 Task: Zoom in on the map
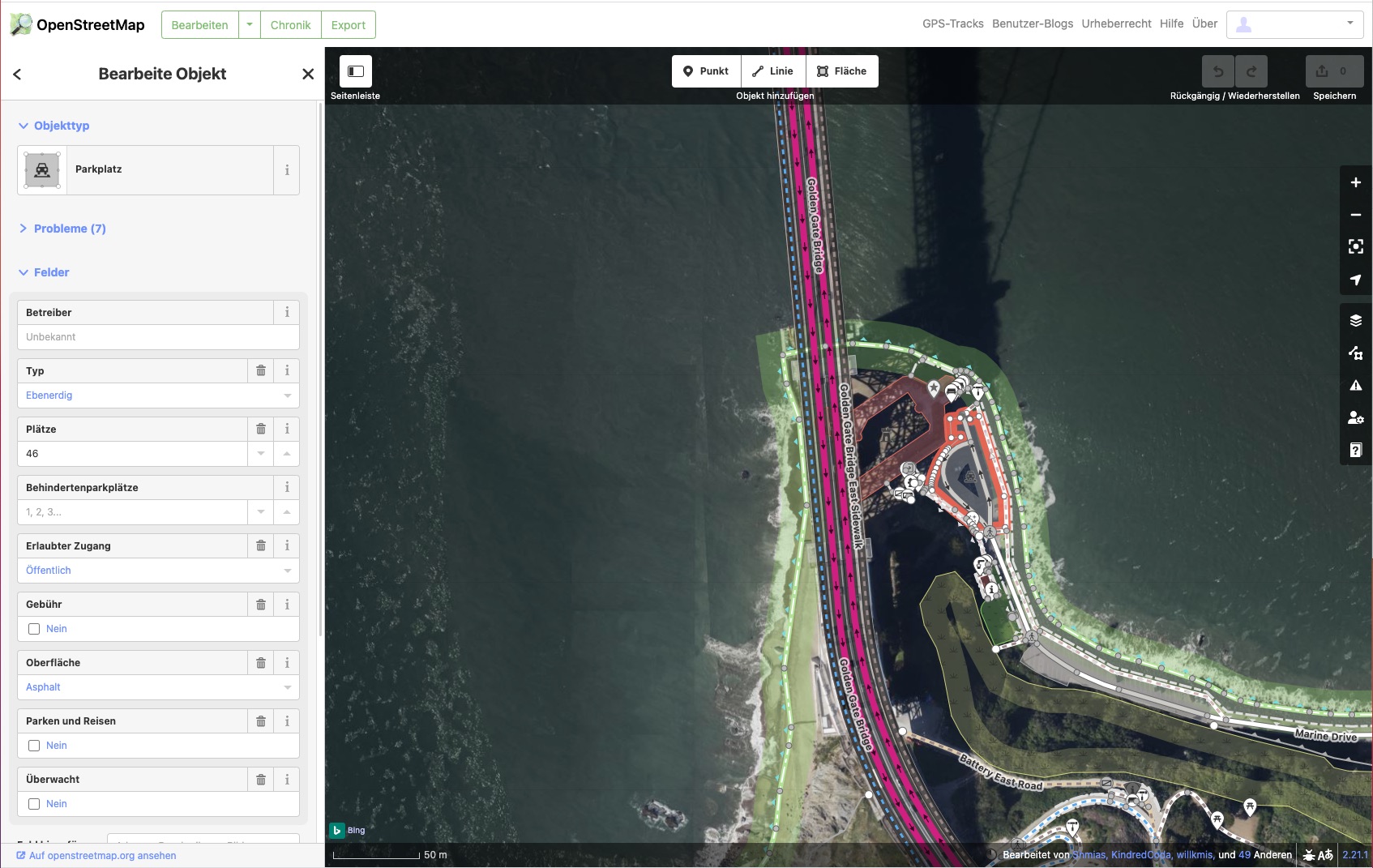[1356, 182]
